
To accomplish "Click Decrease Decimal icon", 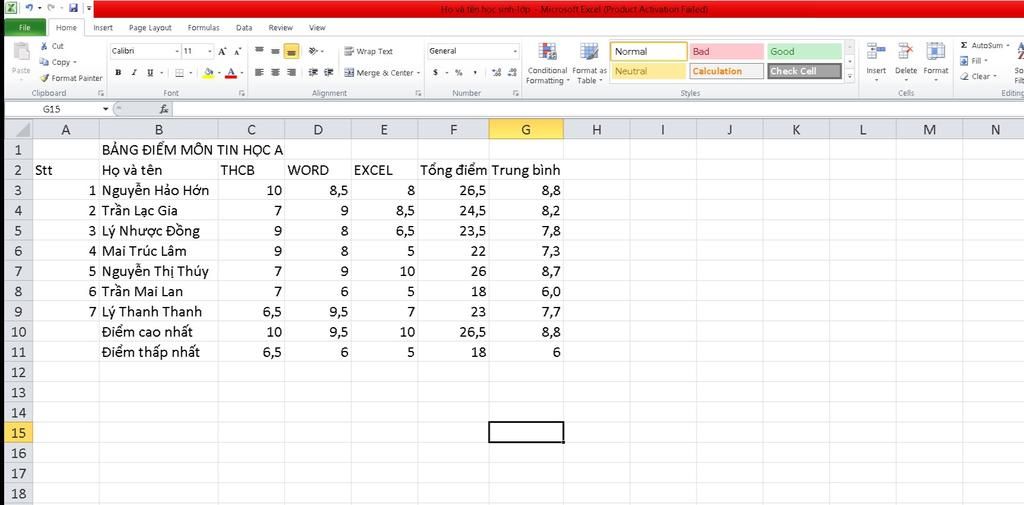I will (511, 73).
